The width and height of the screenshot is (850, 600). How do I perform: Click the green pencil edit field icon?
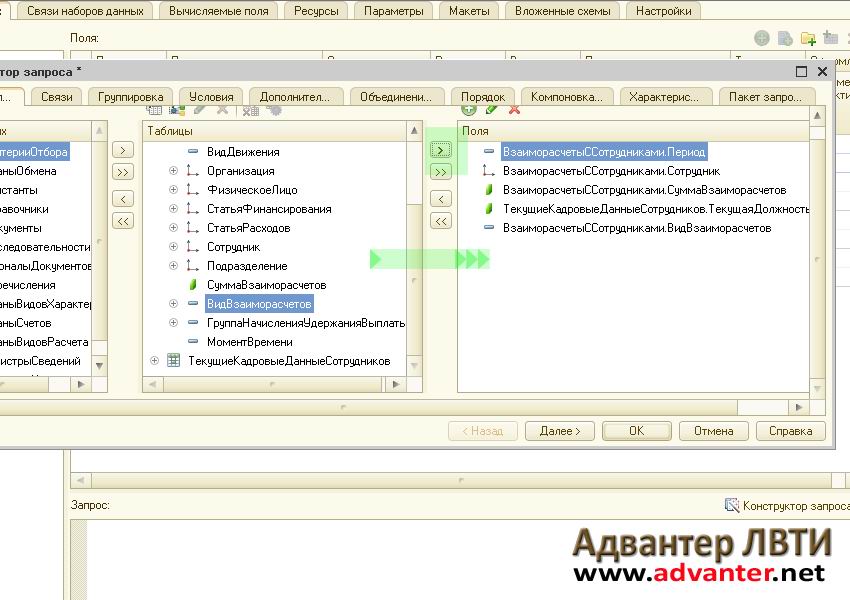click(x=491, y=109)
